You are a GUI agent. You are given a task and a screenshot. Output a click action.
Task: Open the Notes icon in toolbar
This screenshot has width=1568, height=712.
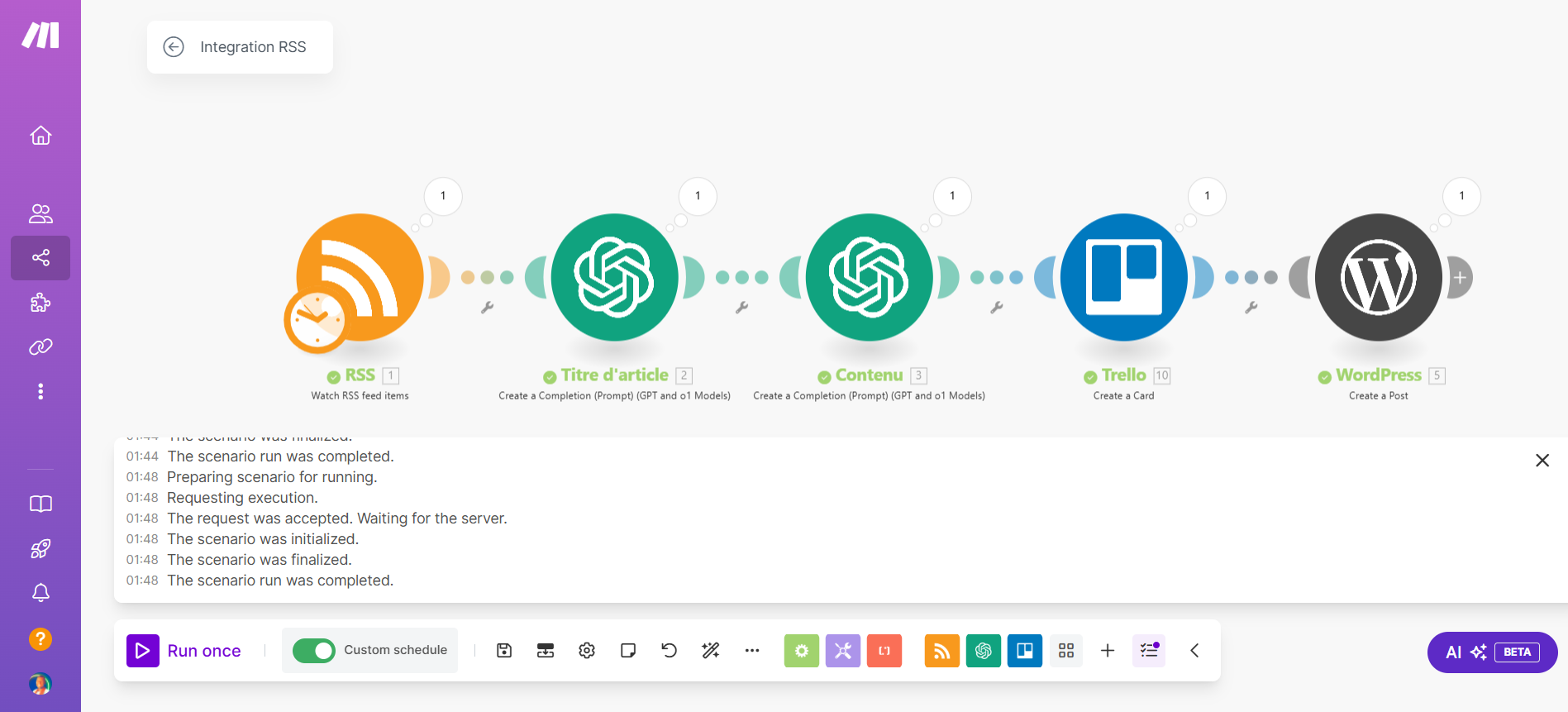click(x=628, y=651)
